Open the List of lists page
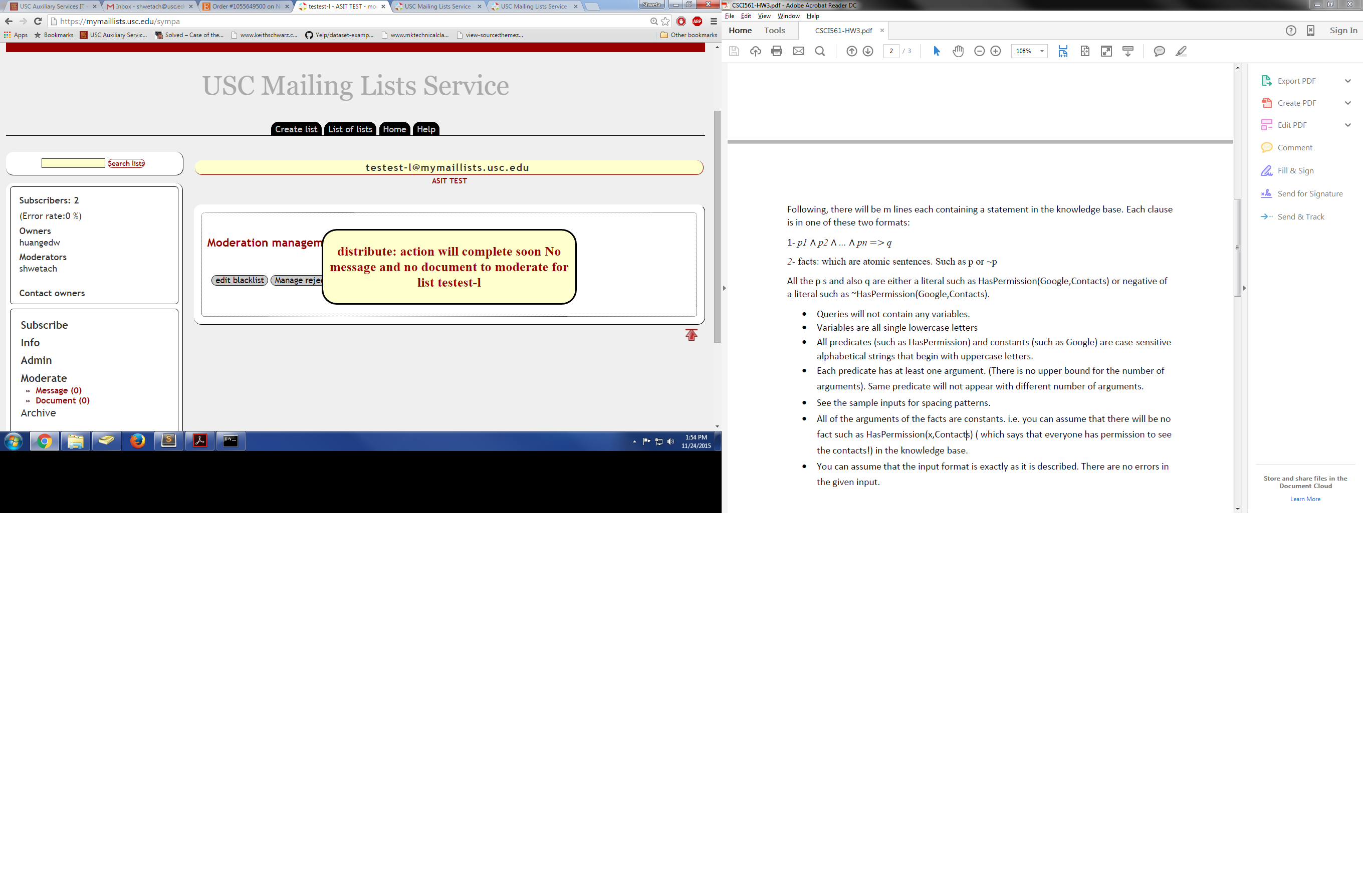 350,129
